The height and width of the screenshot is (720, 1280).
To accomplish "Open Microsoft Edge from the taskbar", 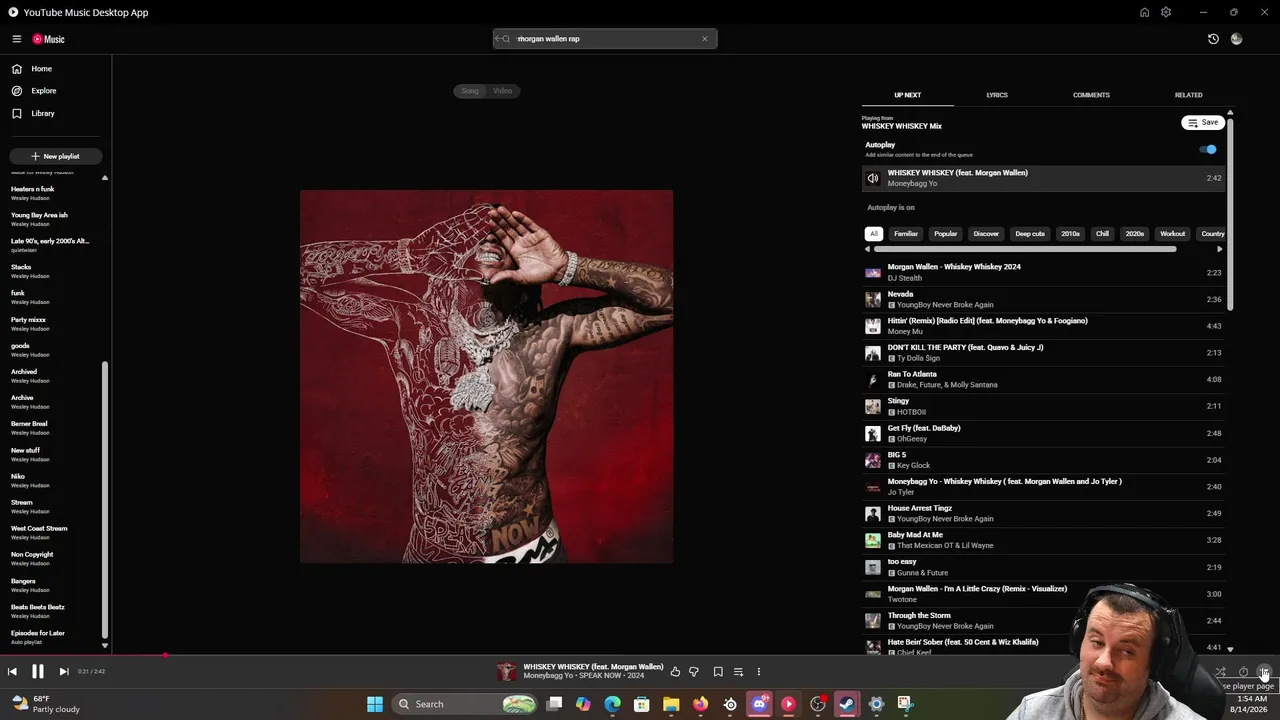I will pyautogui.click(x=612, y=704).
